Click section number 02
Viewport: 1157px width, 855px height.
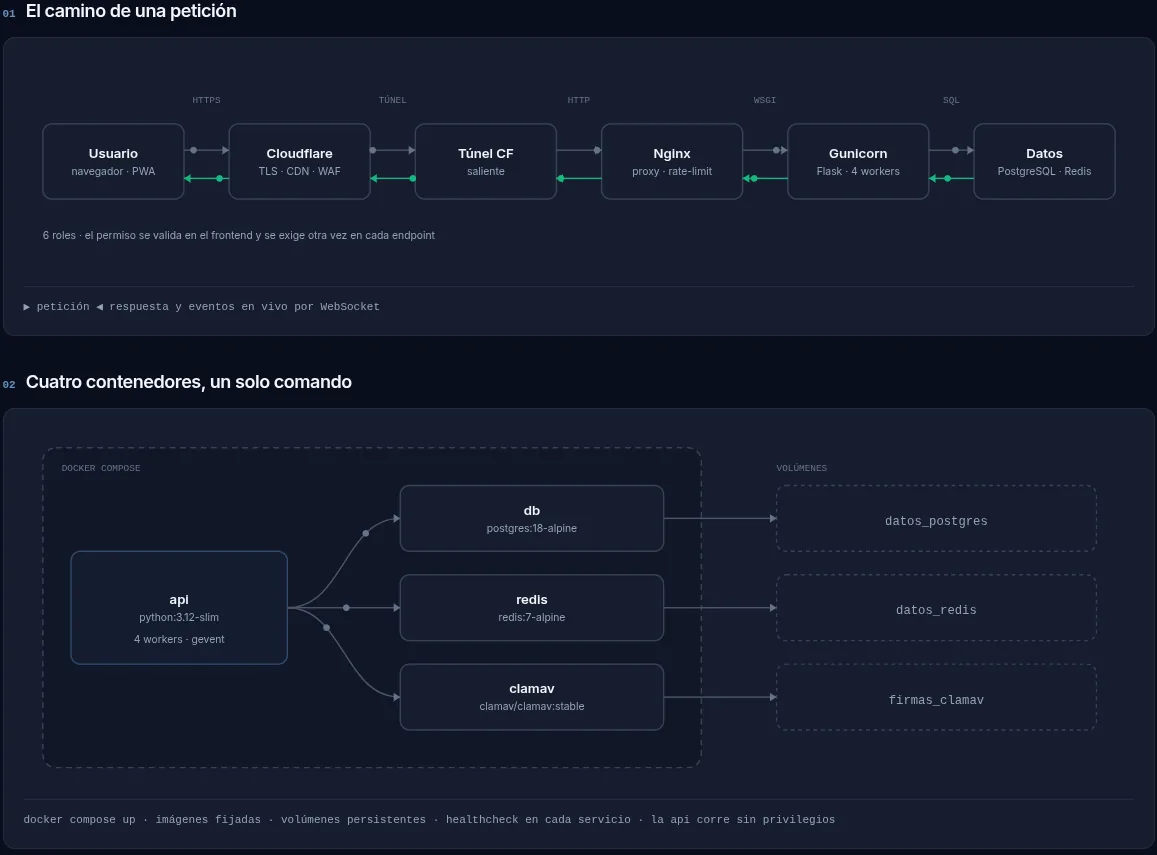pos(9,384)
